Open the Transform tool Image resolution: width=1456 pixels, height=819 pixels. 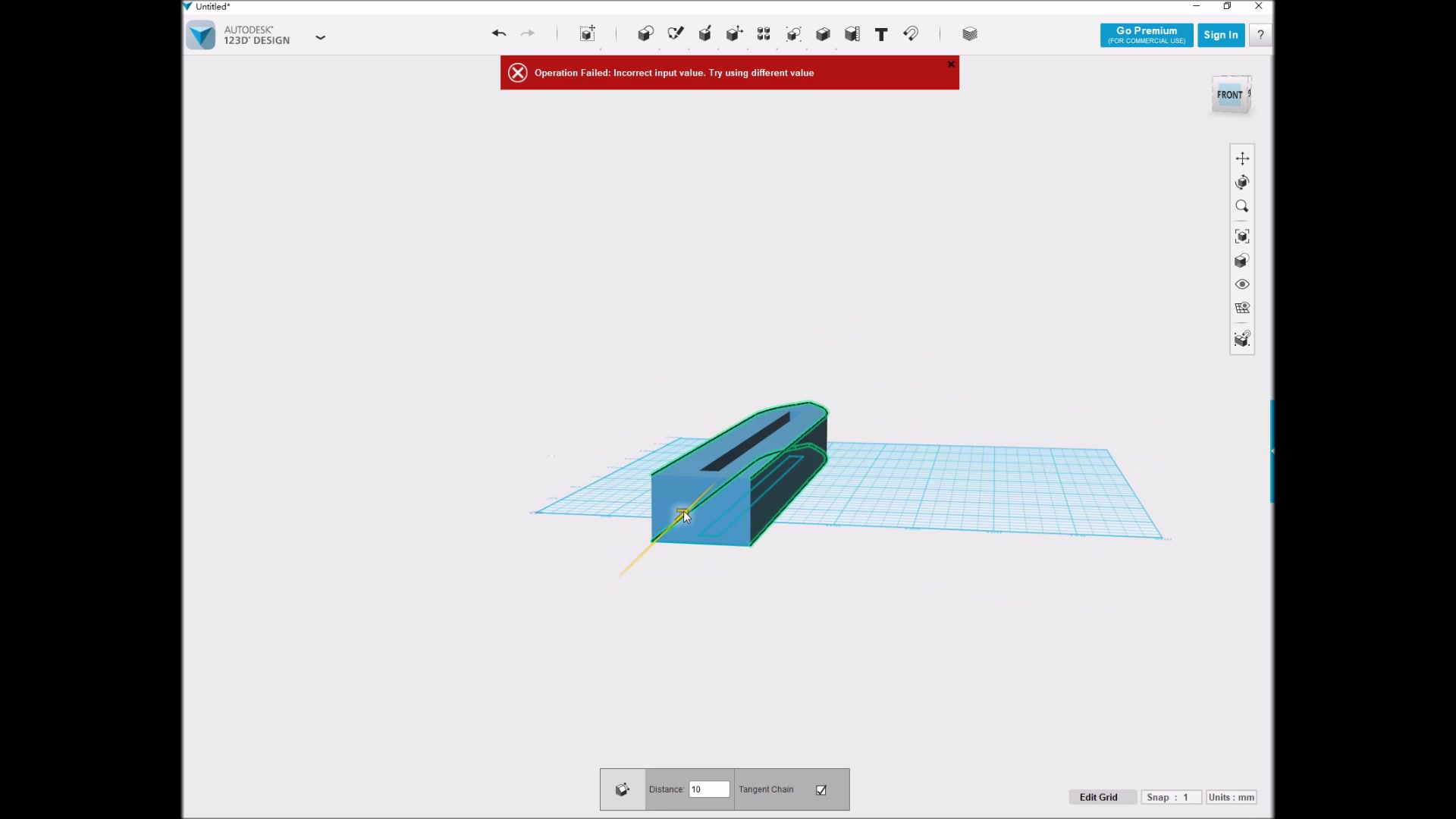pos(588,34)
